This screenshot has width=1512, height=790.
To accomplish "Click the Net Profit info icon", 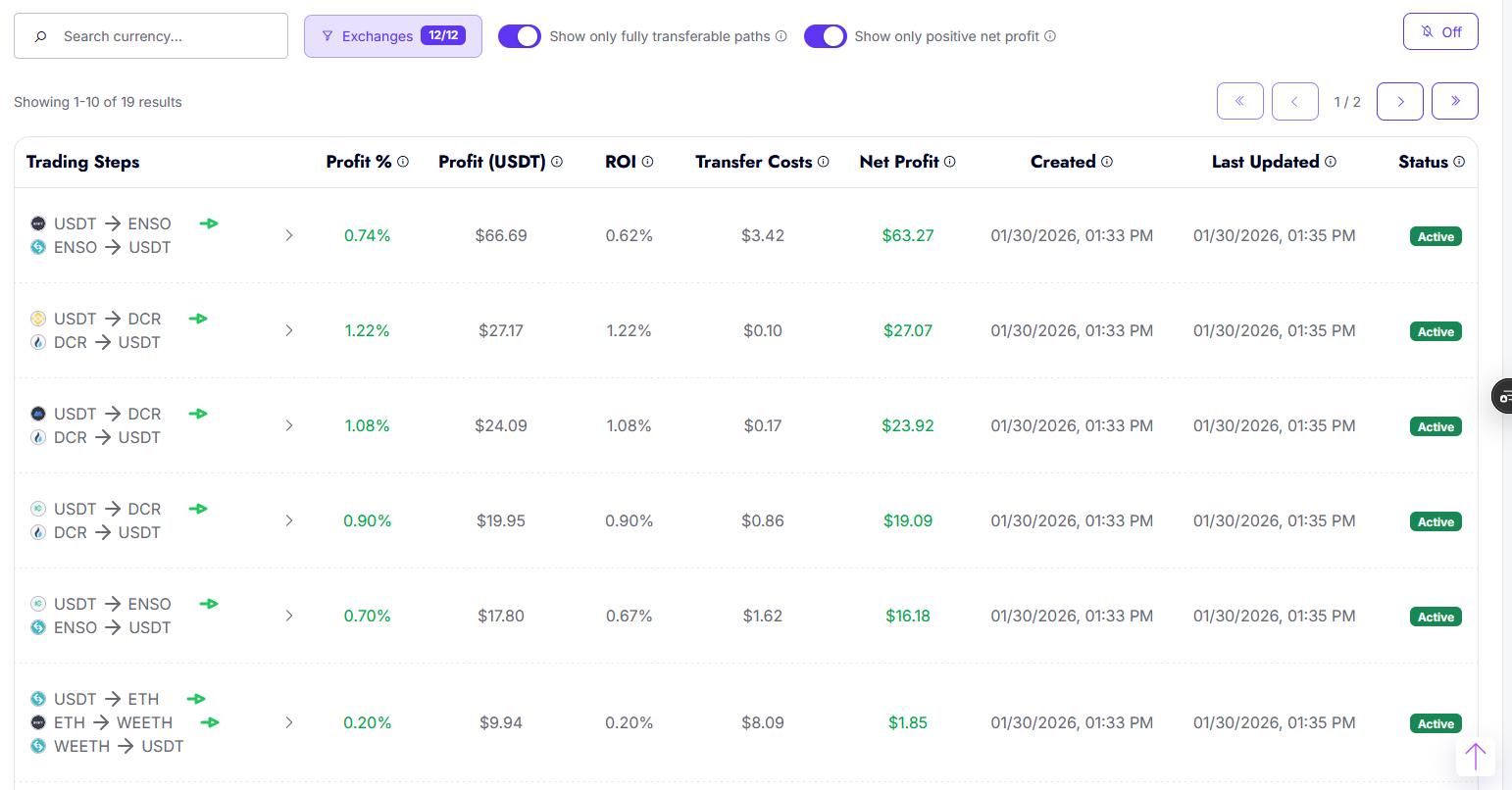I will pos(949,162).
